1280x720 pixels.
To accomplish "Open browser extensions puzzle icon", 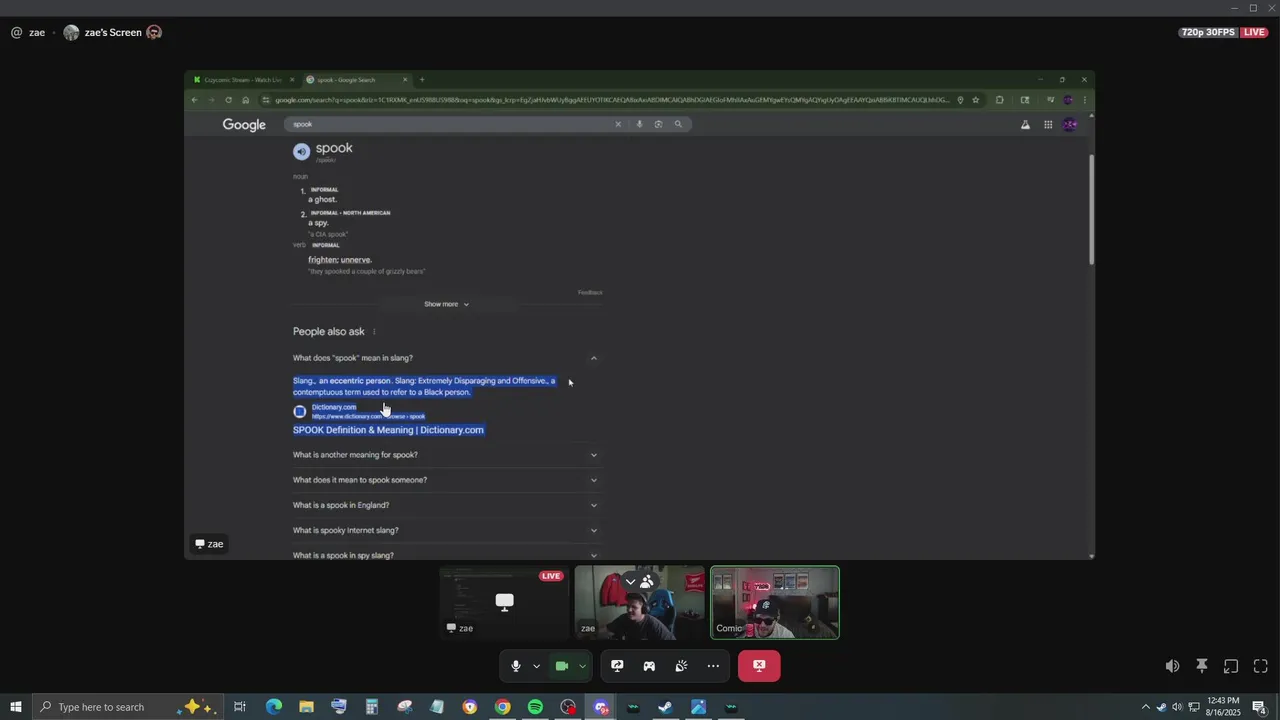I will coord(999,100).
